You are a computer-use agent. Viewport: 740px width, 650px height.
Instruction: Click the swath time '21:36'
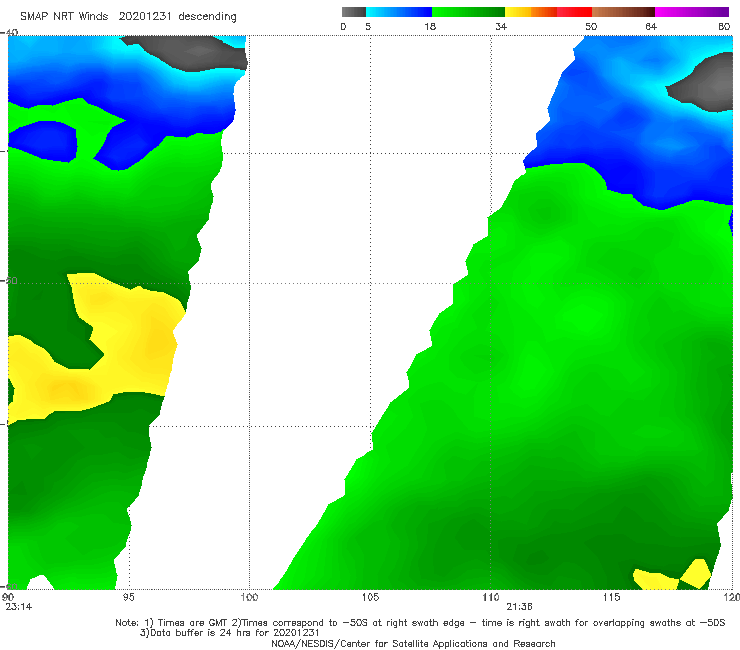click(x=519, y=607)
